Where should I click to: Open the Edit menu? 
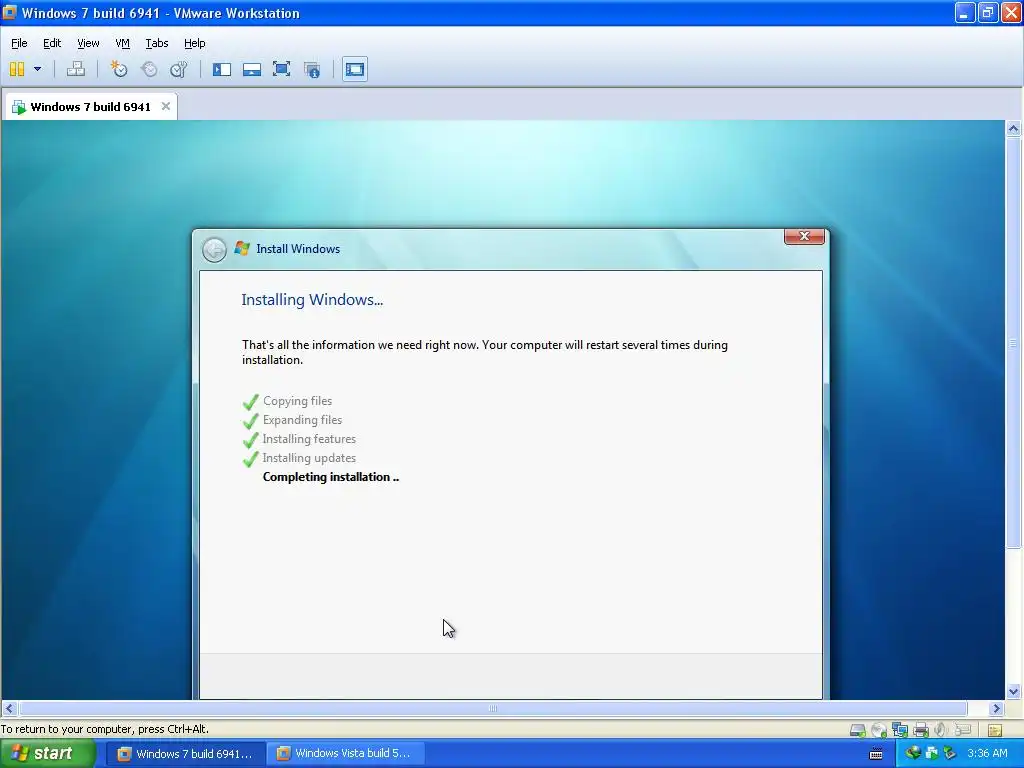coord(52,43)
